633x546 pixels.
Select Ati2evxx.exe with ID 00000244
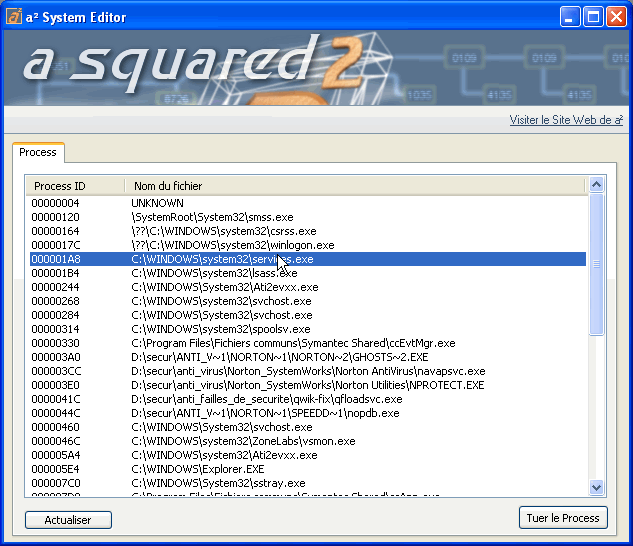coord(308,287)
